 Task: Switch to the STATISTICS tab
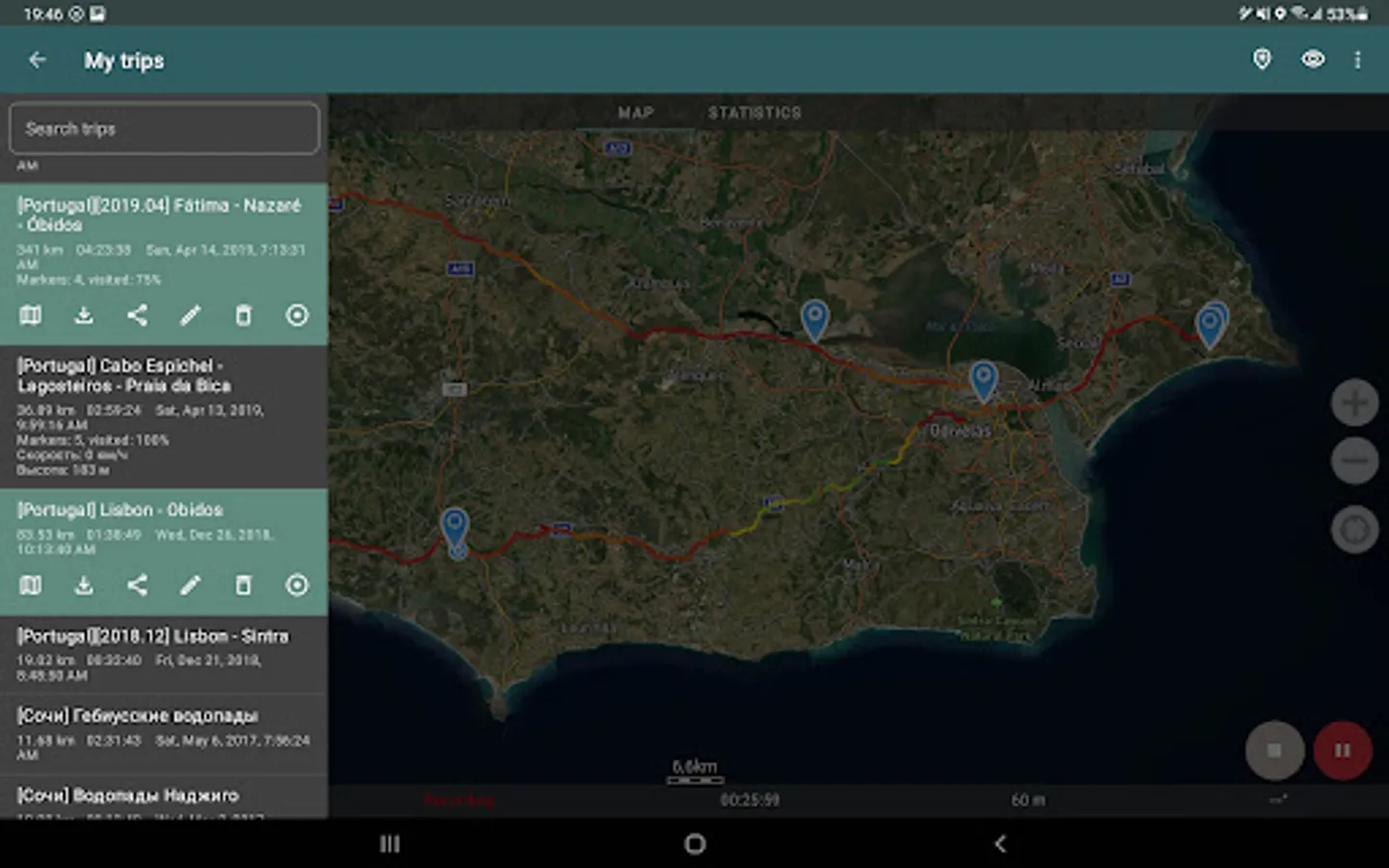point(754,113)
